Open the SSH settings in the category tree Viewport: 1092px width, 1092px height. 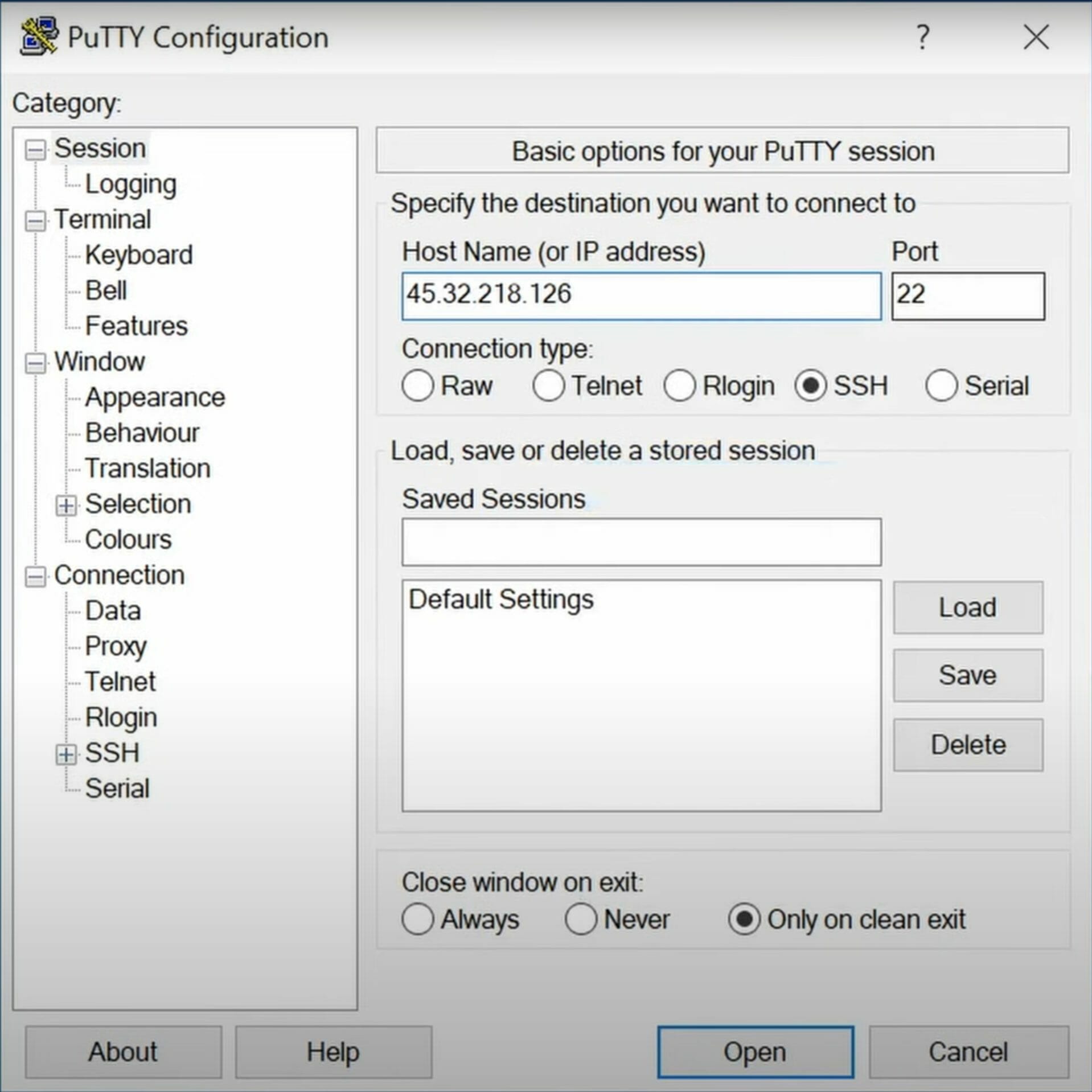pos(112,753)
